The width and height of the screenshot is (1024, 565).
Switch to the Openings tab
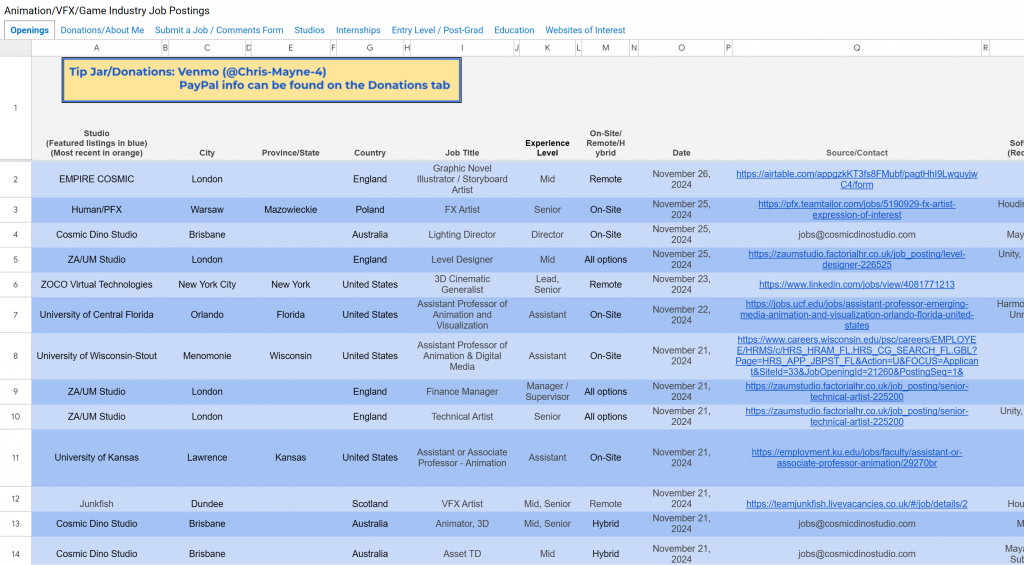29,30
